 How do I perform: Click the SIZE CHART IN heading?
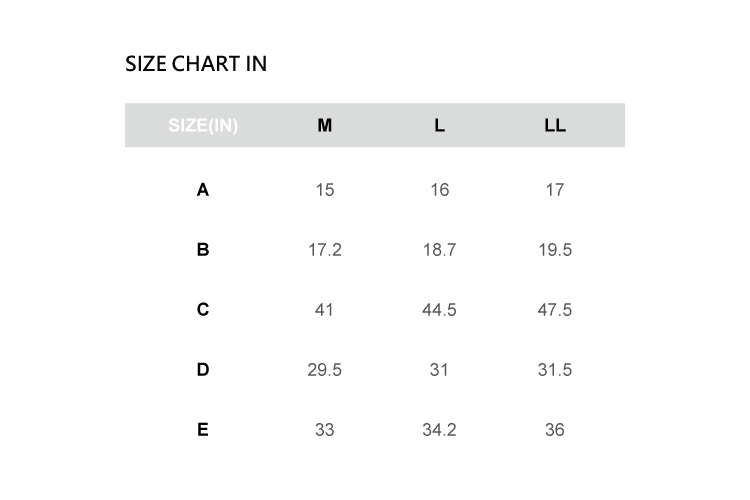click(196, 64)
